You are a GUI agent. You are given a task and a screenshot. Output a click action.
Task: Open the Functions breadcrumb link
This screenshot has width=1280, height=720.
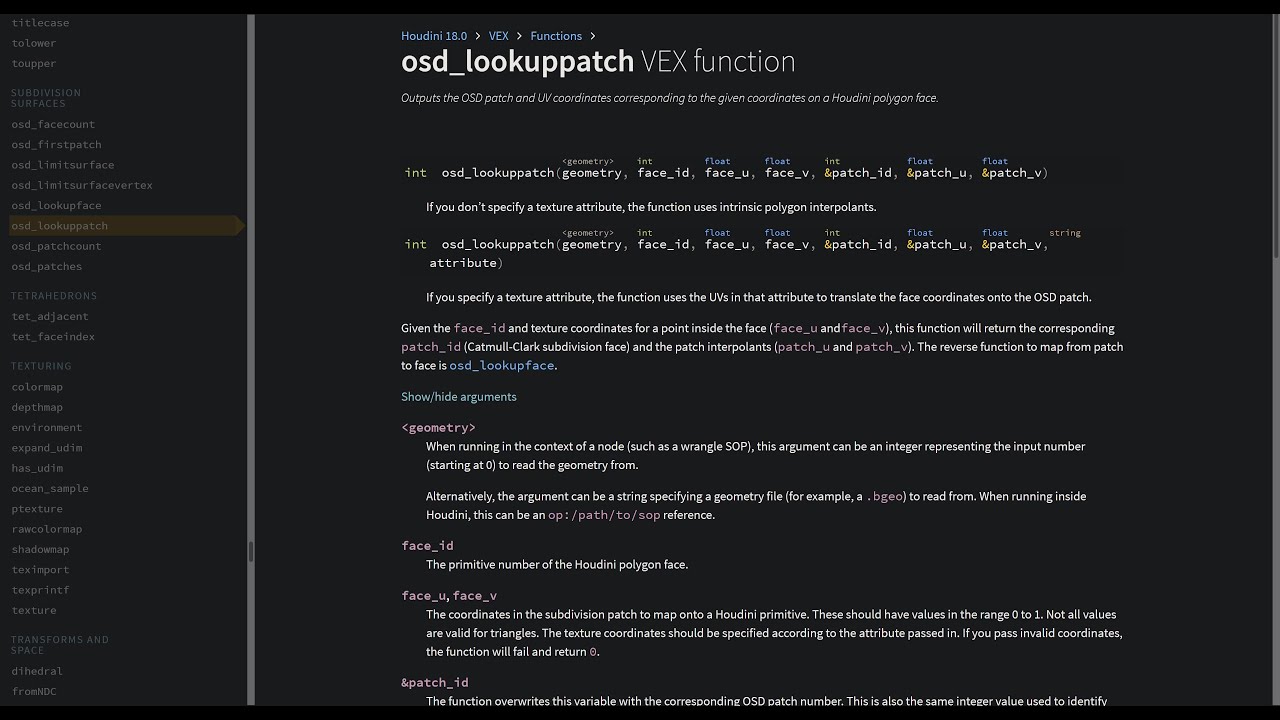point(556,36)
